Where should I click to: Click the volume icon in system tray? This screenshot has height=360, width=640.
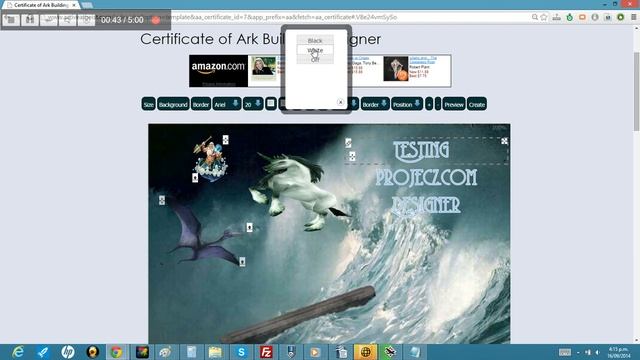click(598, 352)
